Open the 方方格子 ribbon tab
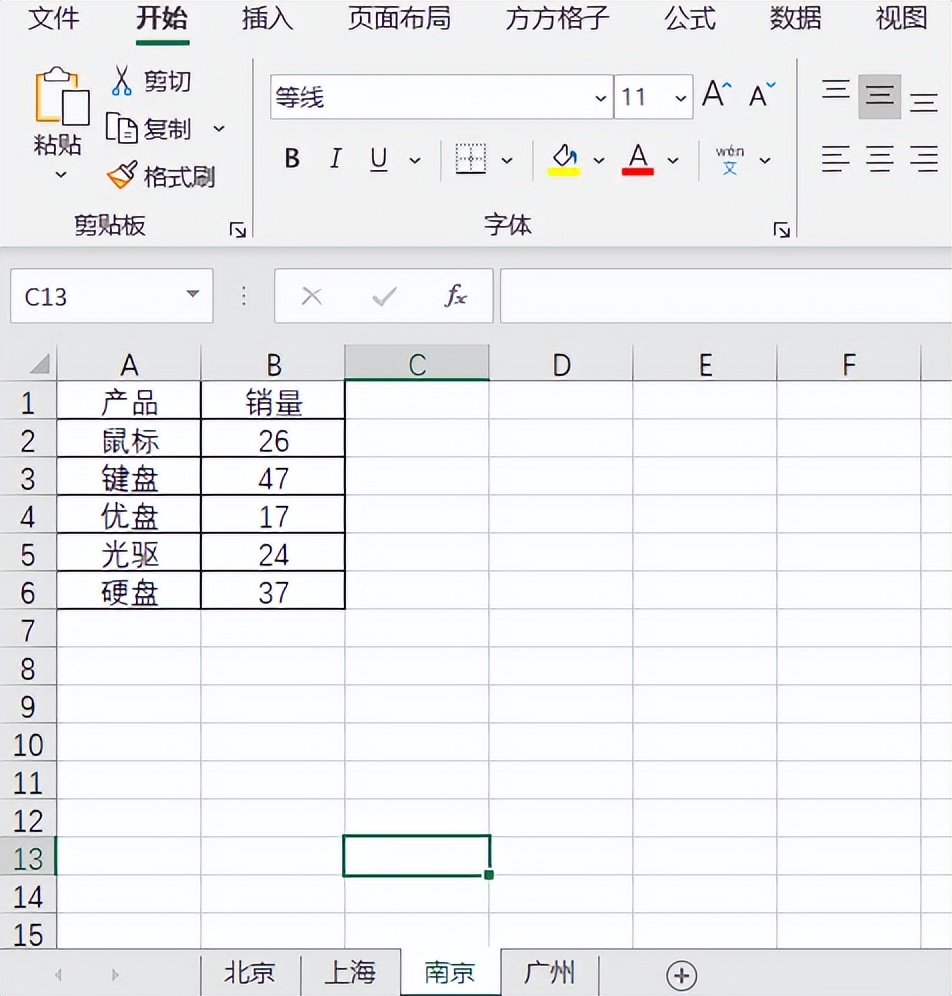 coord(555,18)
